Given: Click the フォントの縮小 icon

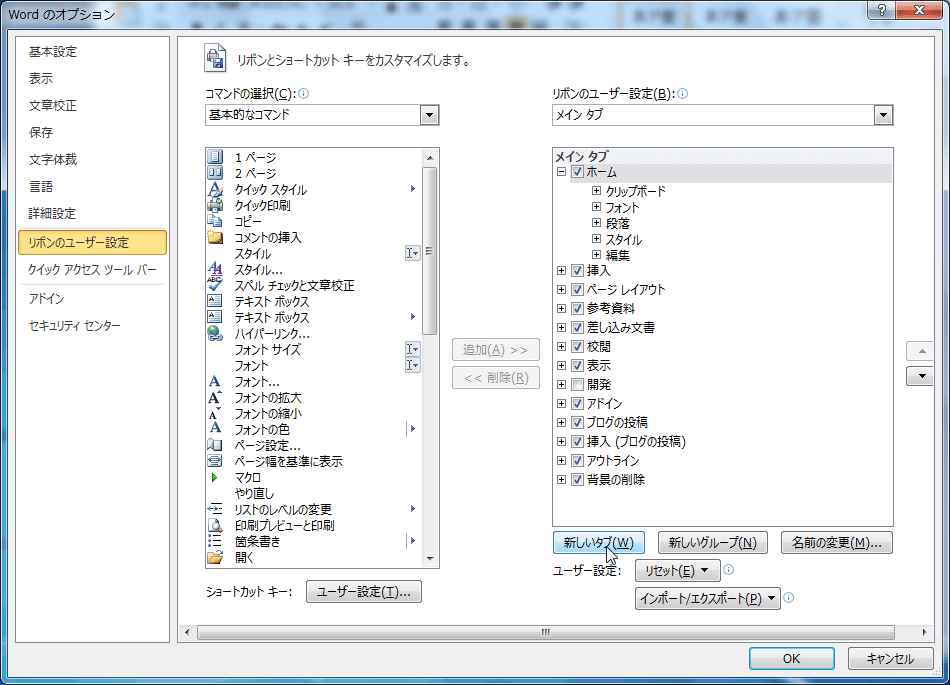Looking at the screenshot, I should click(x=215, y=414).
